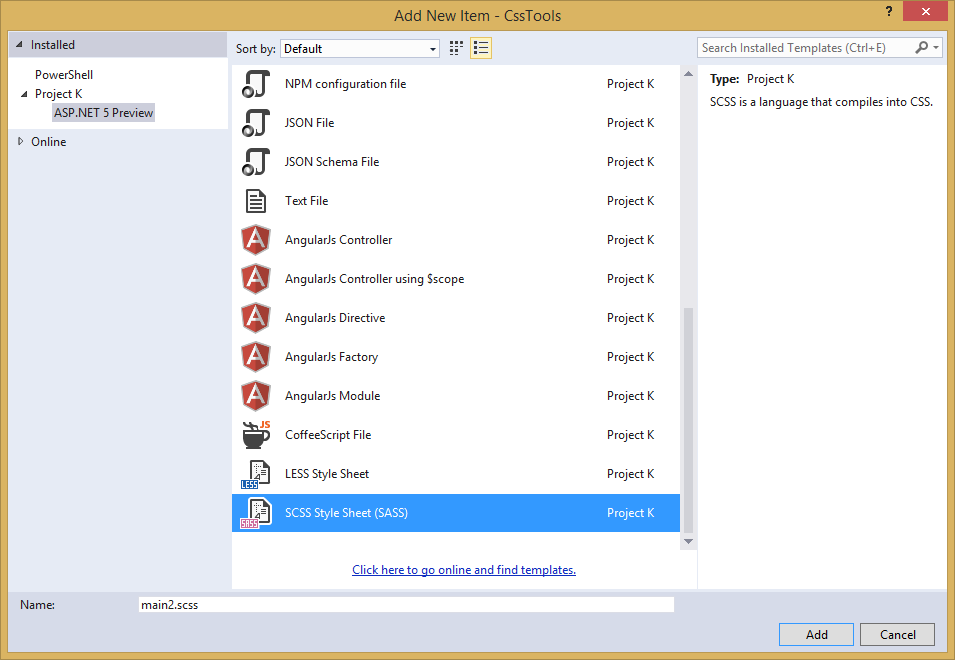Select the AngularJs Factory template name
The height and width of the screenshot is (660, 955).
pyautogui.click(x=331, y=357)
